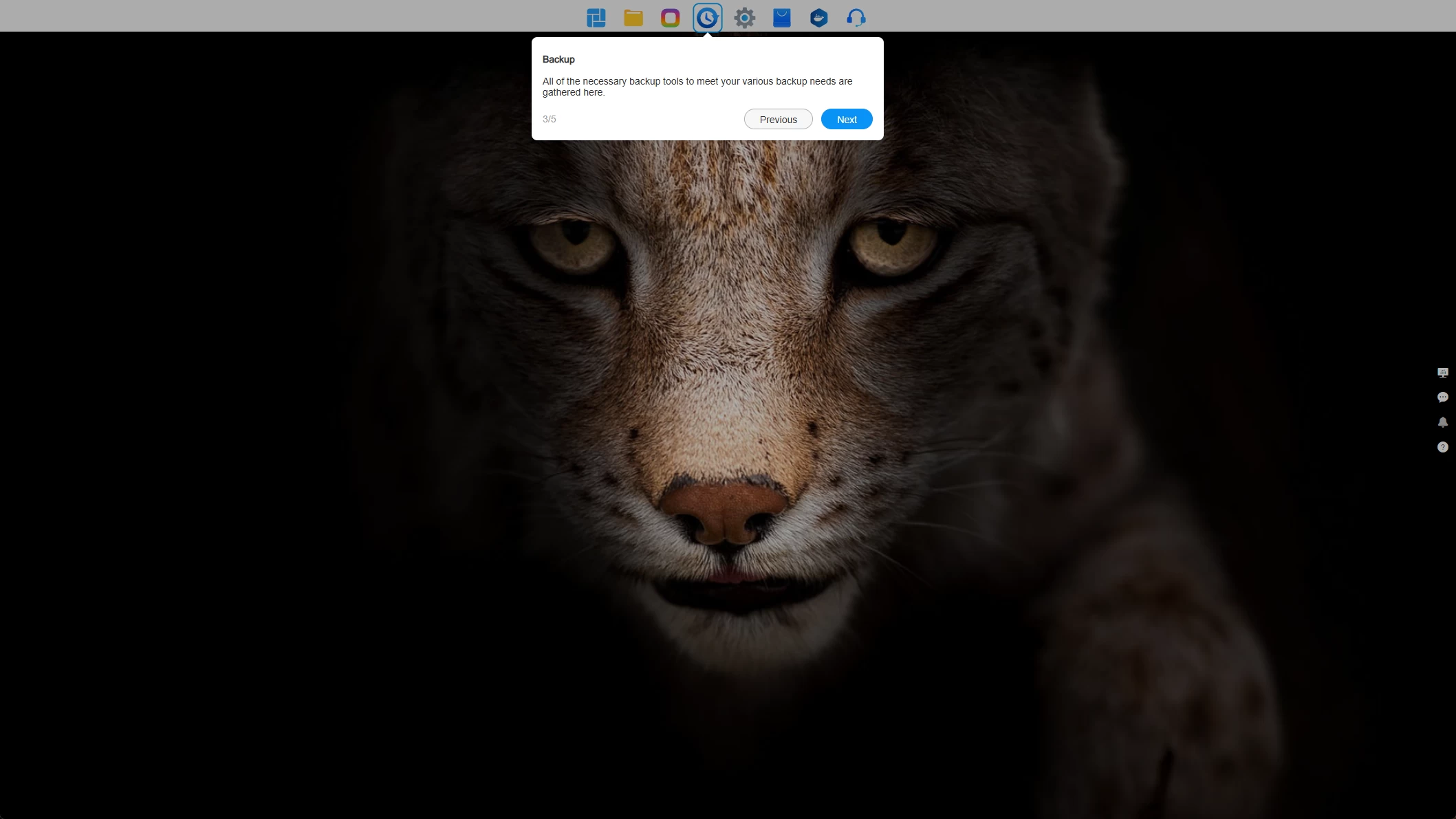Click Next in the Backup tour popup

847,119
